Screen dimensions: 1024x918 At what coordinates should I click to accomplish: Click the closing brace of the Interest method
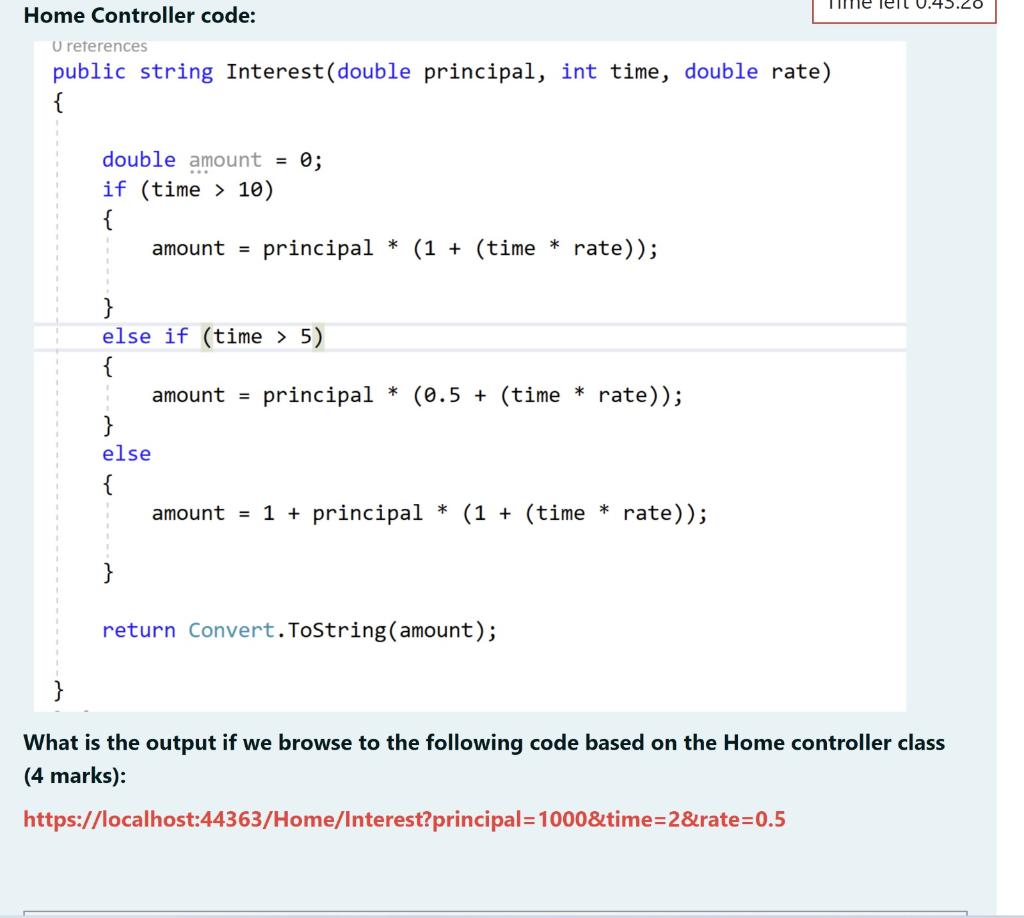pyautogui.click(x=59, y=689)
